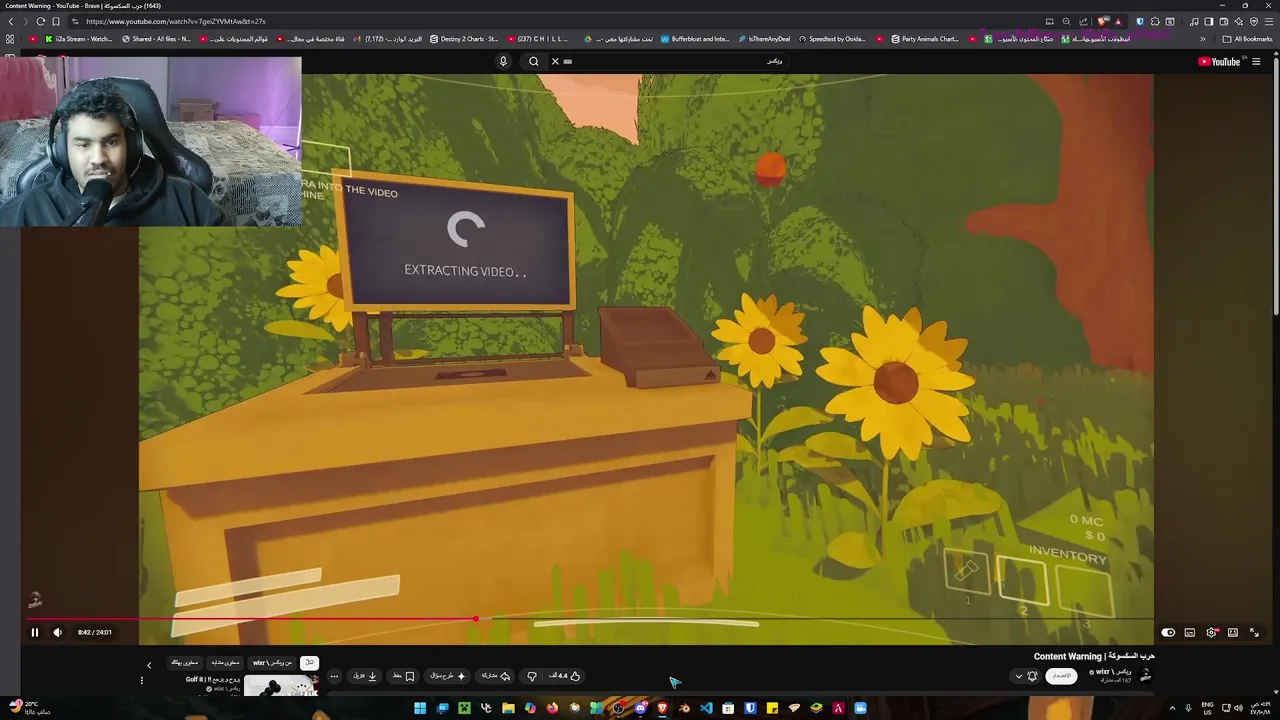The width and height of the screenshot is (1280, 720).
Task: Mute the video with the speaker icon
Action: [x=57, y=632]
